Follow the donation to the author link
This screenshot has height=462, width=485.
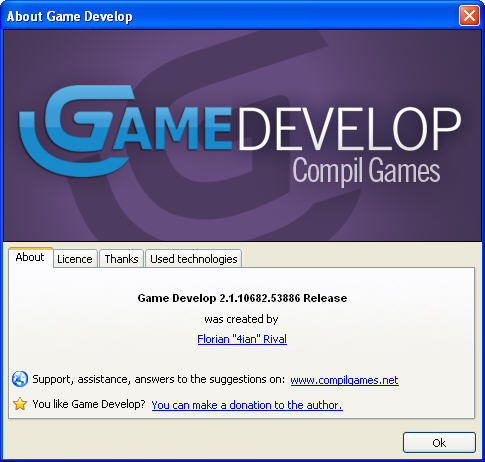(x=247, y=405)
